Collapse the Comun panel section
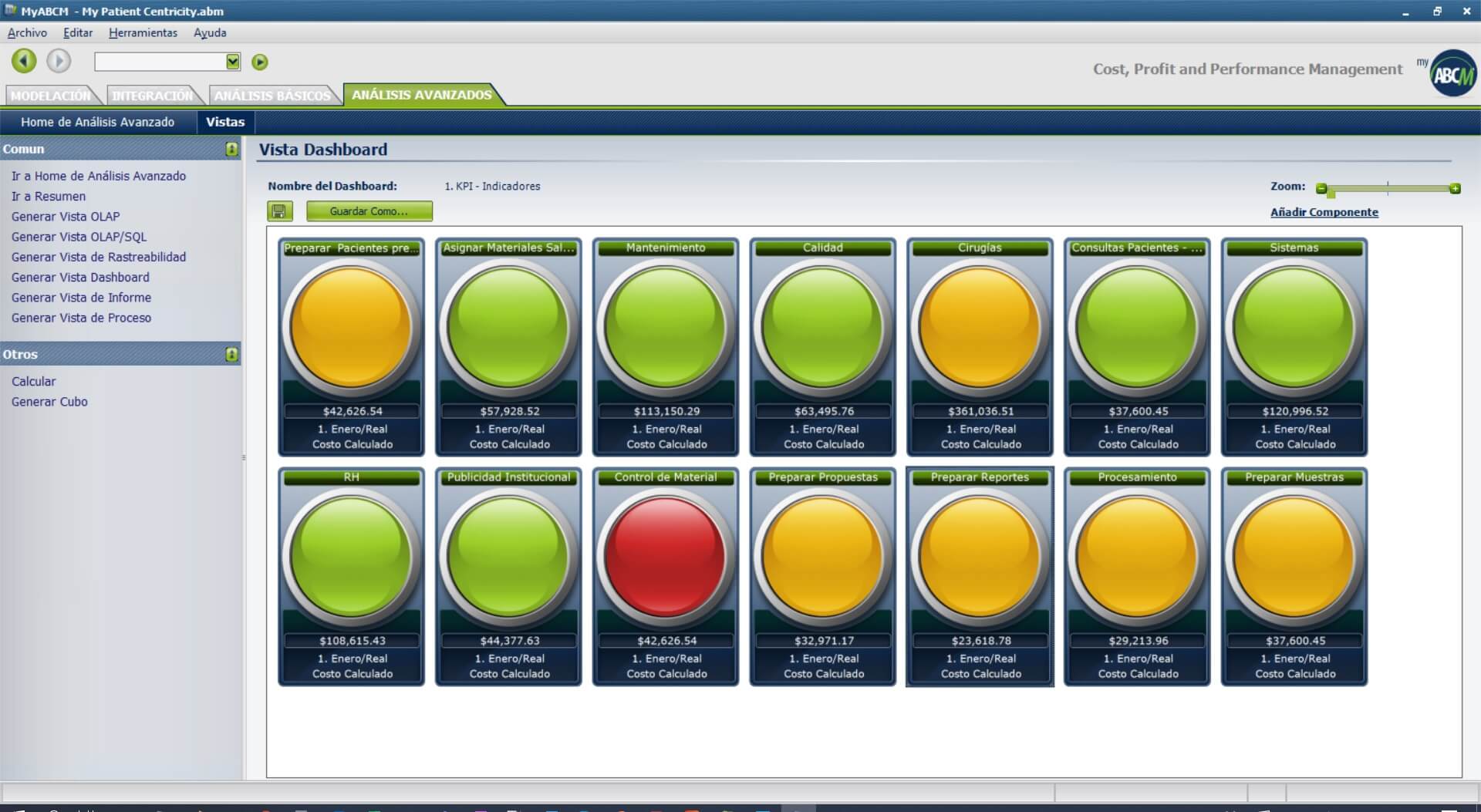The image size is (1481, 812). point(231,149)
